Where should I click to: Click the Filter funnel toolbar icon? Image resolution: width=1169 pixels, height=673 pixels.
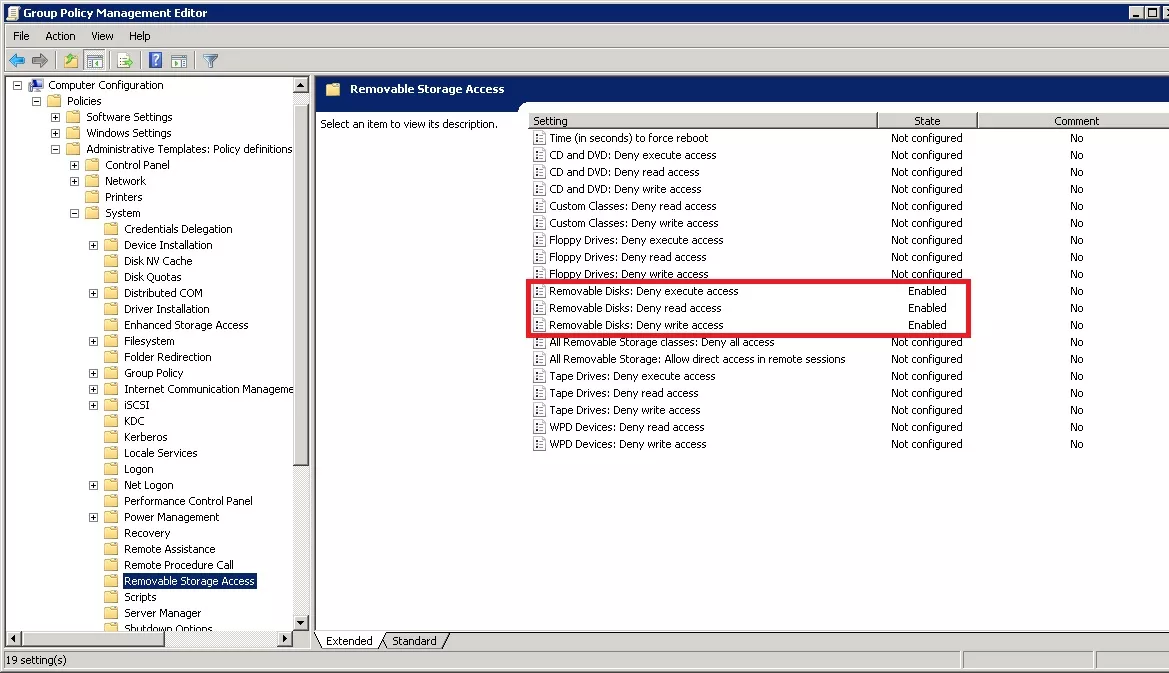tap(211, 60)
